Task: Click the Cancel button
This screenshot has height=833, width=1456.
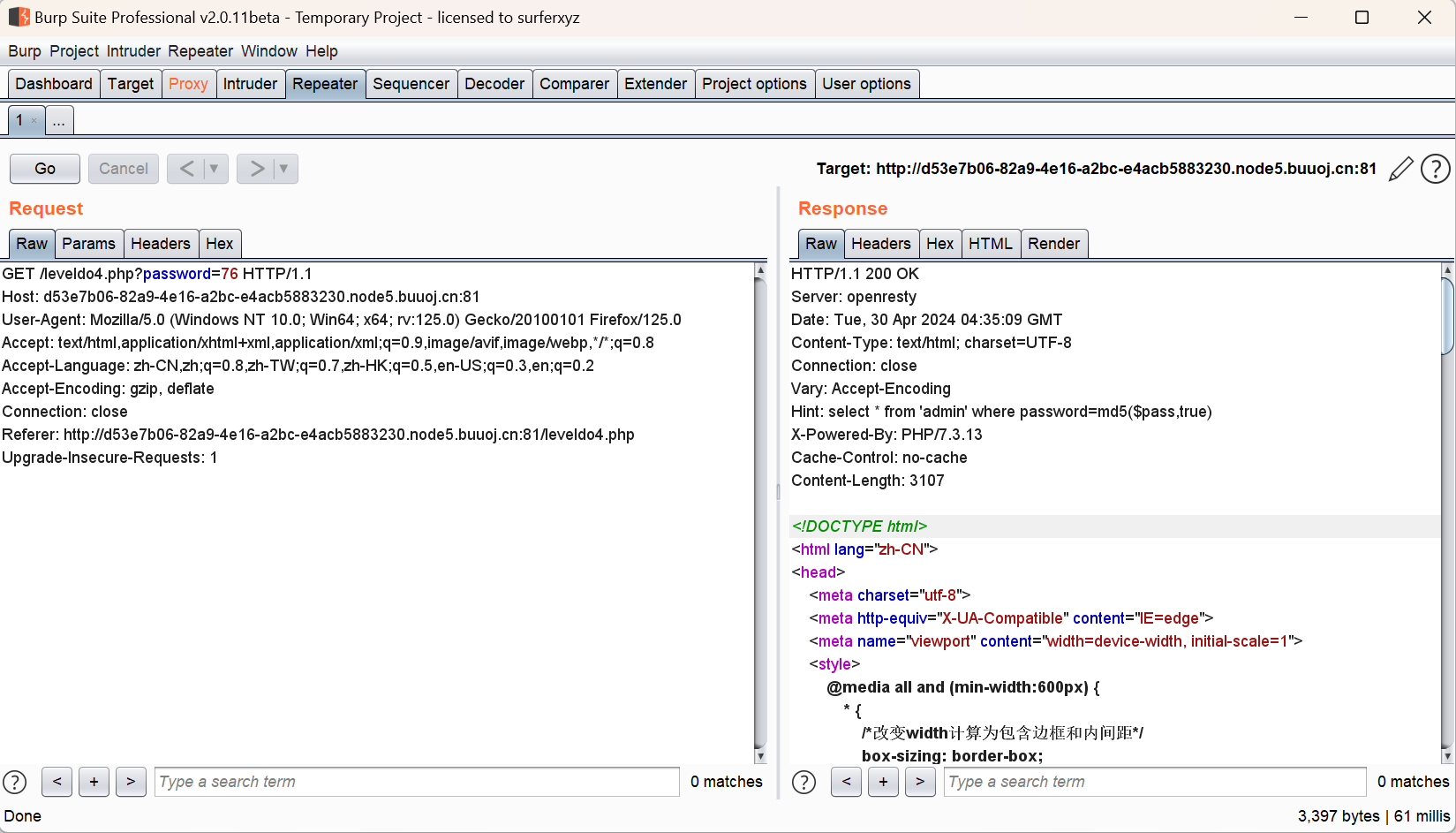Action: [124, 169]
